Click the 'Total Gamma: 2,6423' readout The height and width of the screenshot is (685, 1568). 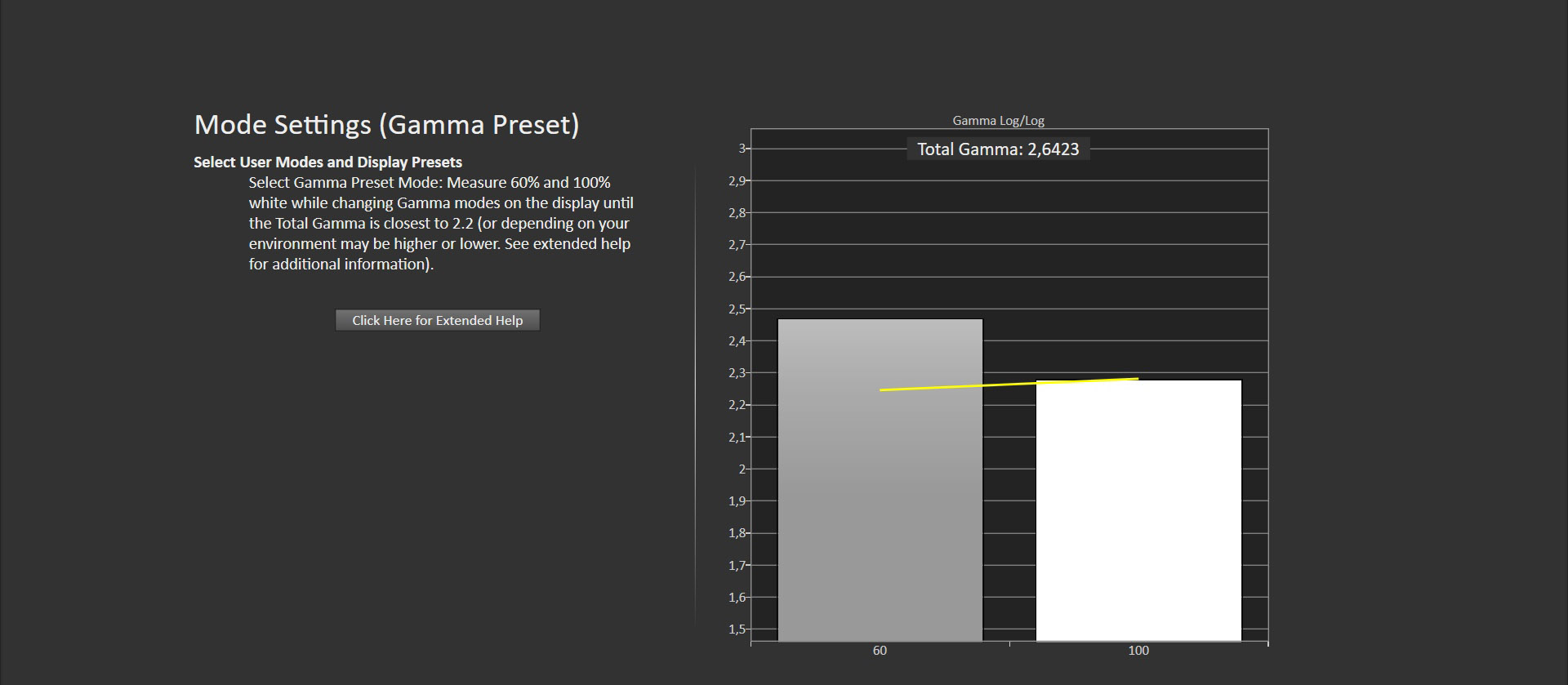click(x=998, y=149)
